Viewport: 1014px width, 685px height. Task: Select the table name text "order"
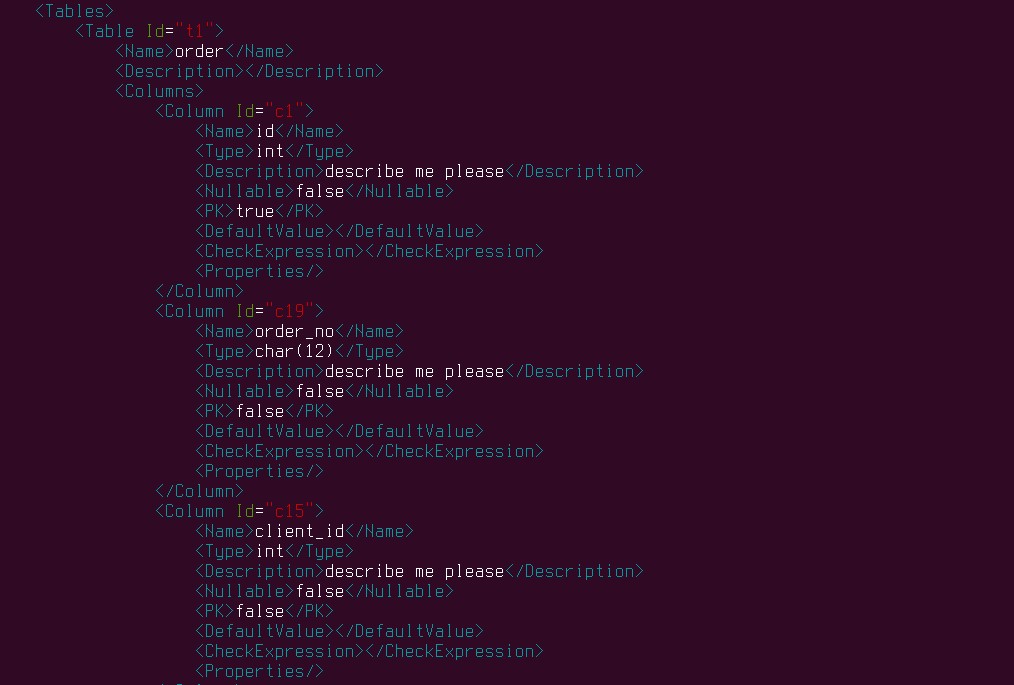pyautogui.click(x=199, y=51)
